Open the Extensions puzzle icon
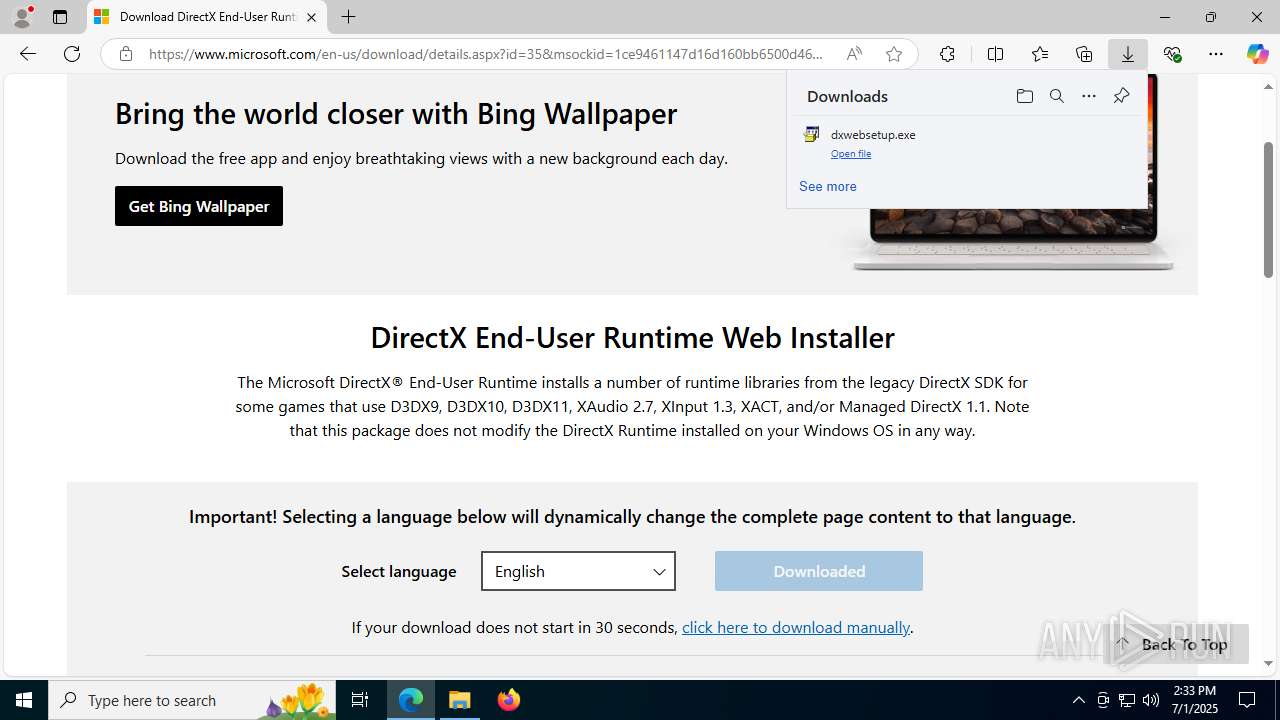 click(x=947, y=54)
